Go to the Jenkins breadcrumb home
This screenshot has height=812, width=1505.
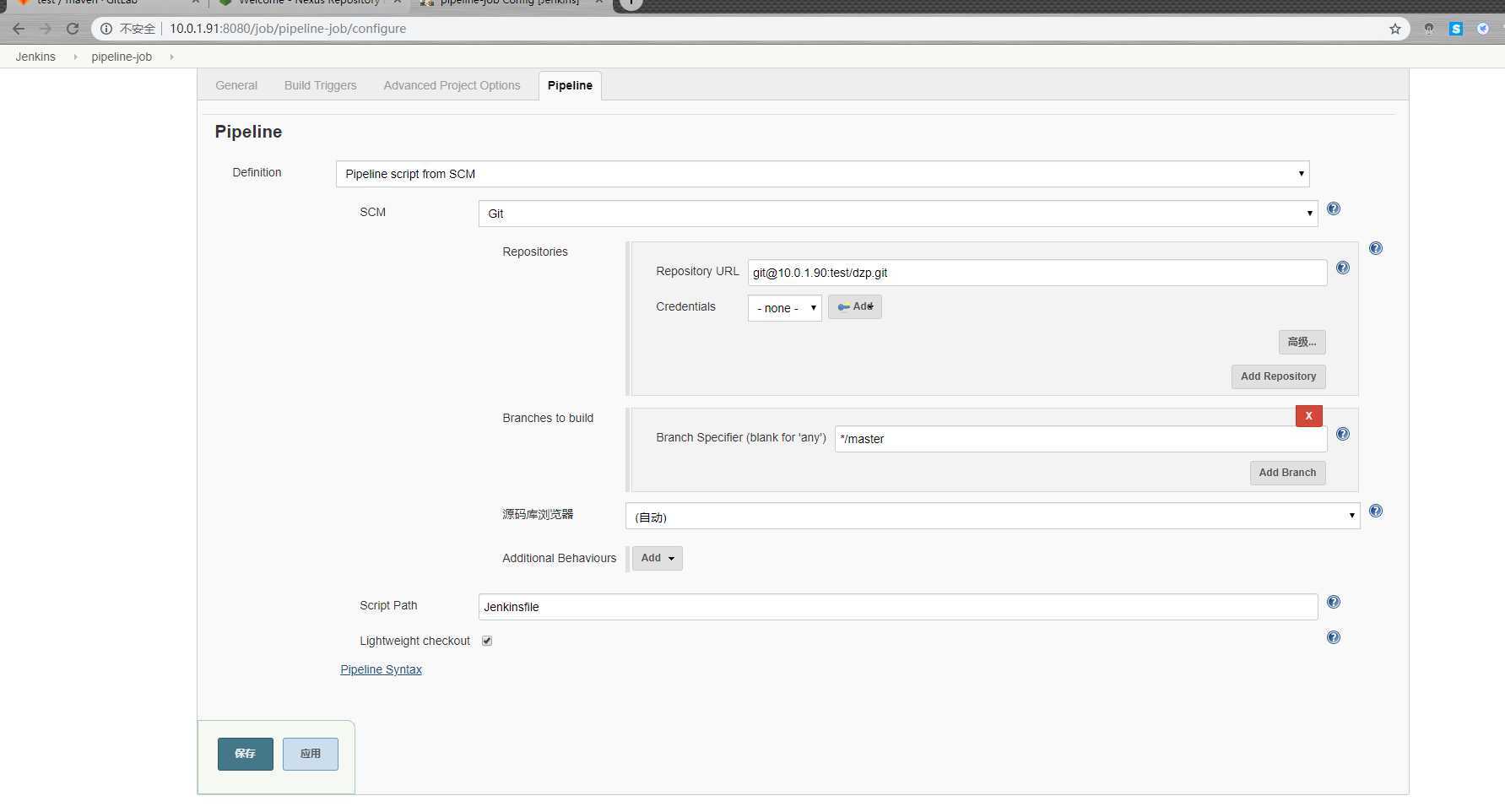point(35,57)
